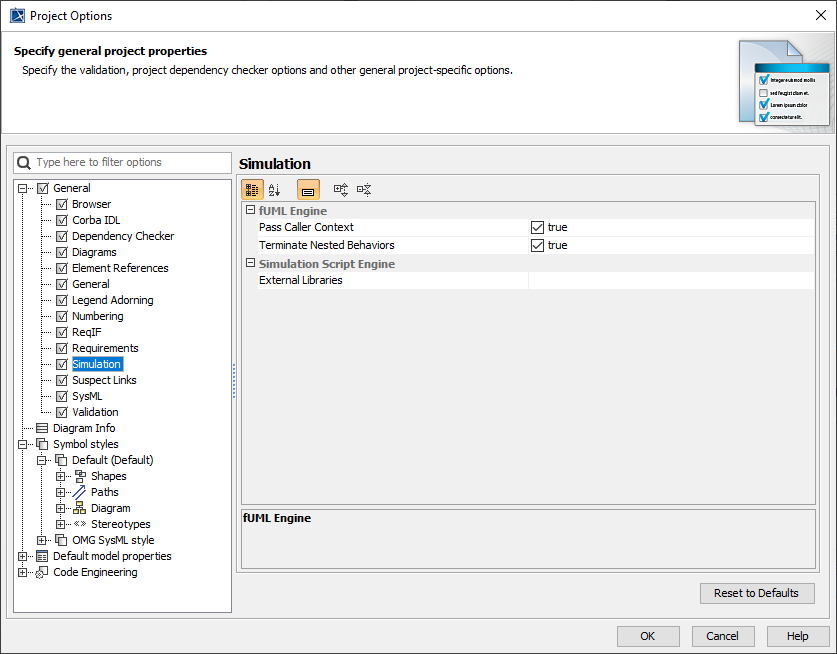
Task: Collapse the fUML Engine group
Action: 250,211
